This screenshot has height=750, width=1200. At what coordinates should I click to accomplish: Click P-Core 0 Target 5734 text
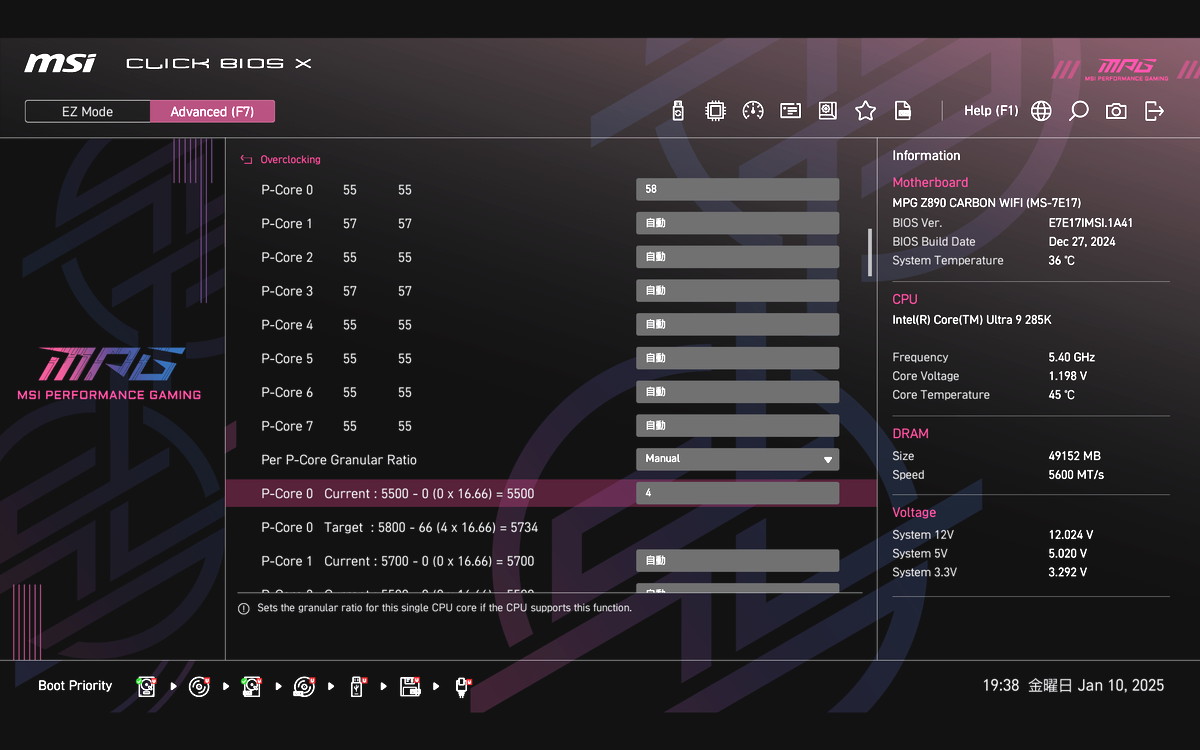point(400,527)
